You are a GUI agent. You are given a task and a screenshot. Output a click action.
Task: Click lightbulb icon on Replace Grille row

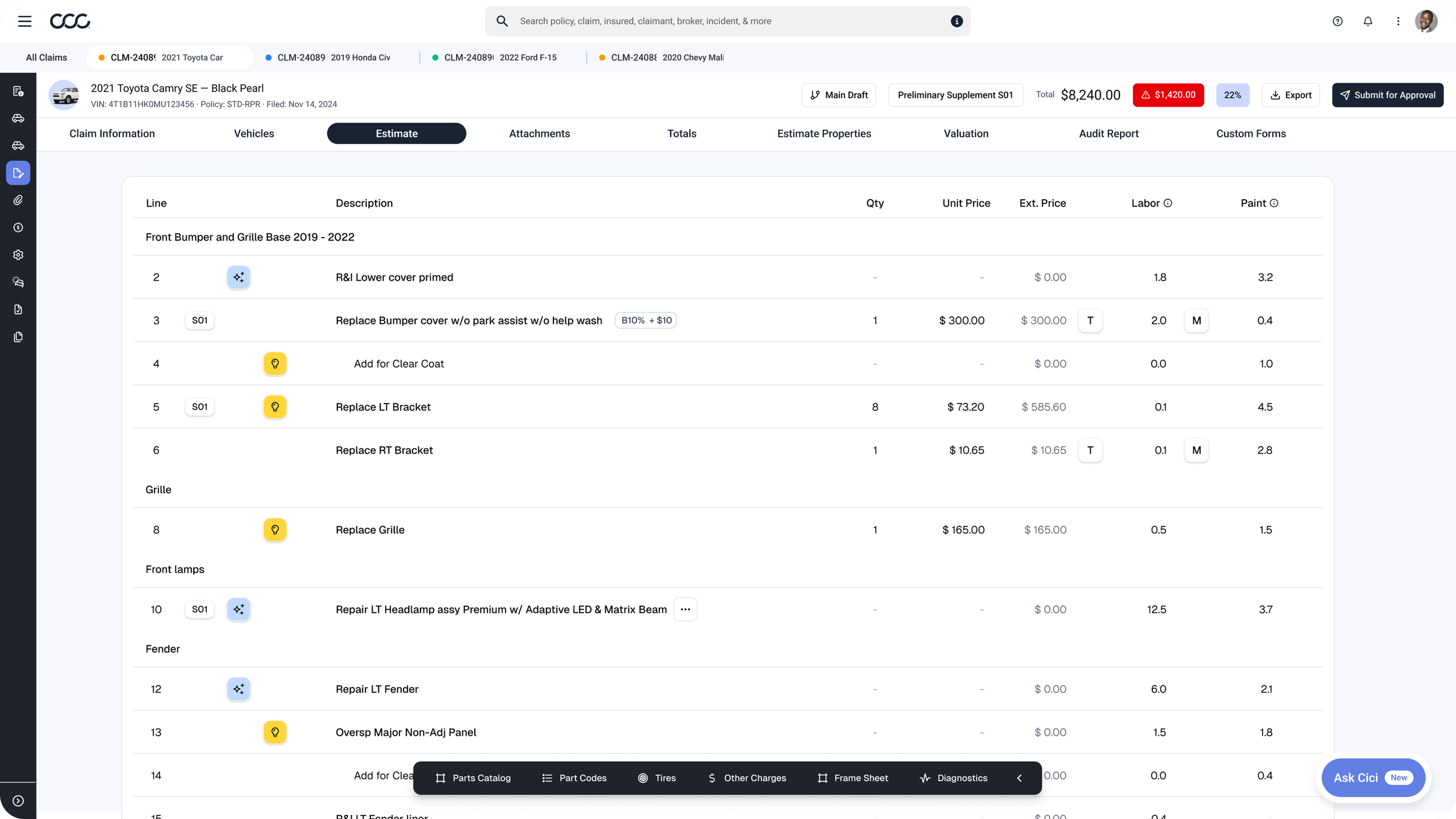(x=275, y=529)
